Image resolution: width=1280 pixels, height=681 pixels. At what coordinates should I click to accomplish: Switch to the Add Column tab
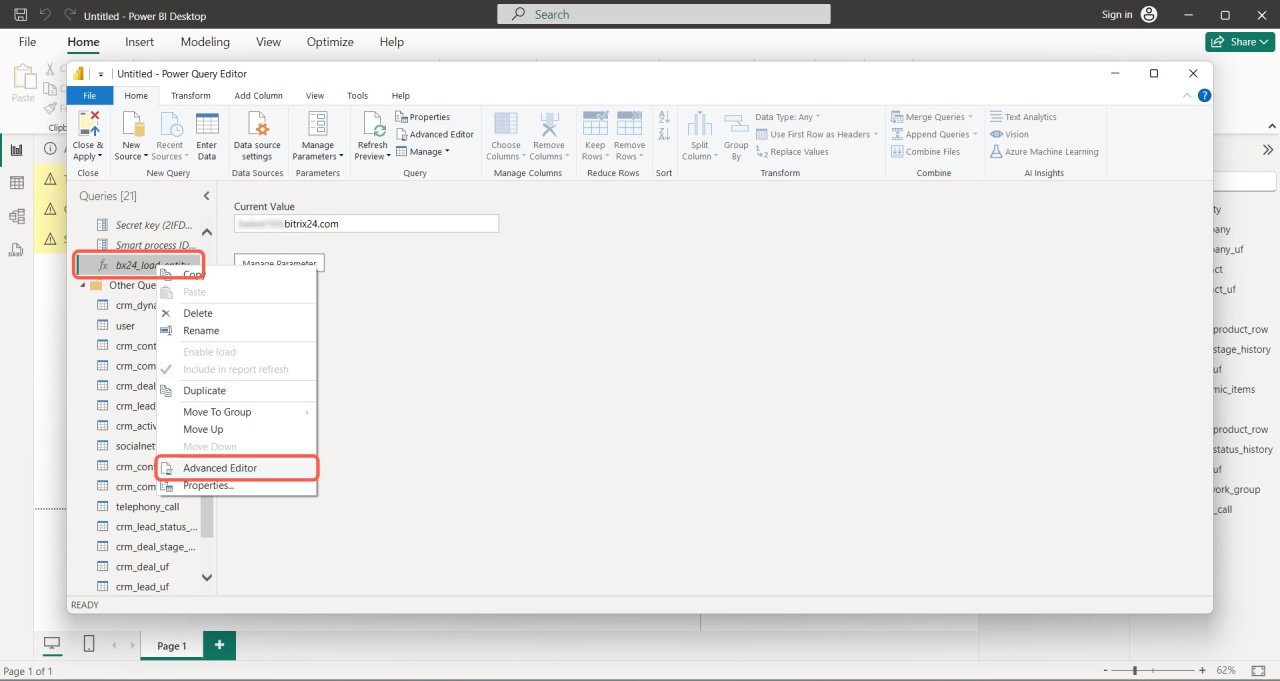[258, 96]
